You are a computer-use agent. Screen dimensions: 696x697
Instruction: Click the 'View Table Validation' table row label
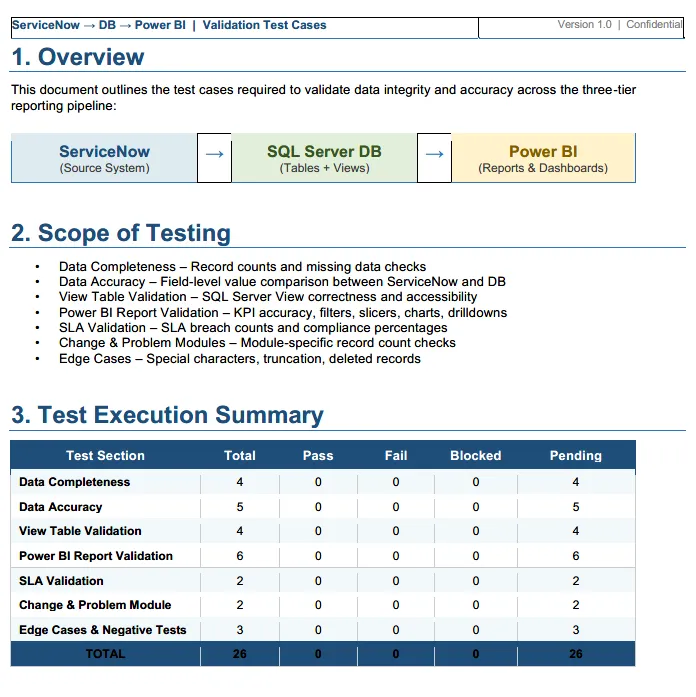click(80, 531)
